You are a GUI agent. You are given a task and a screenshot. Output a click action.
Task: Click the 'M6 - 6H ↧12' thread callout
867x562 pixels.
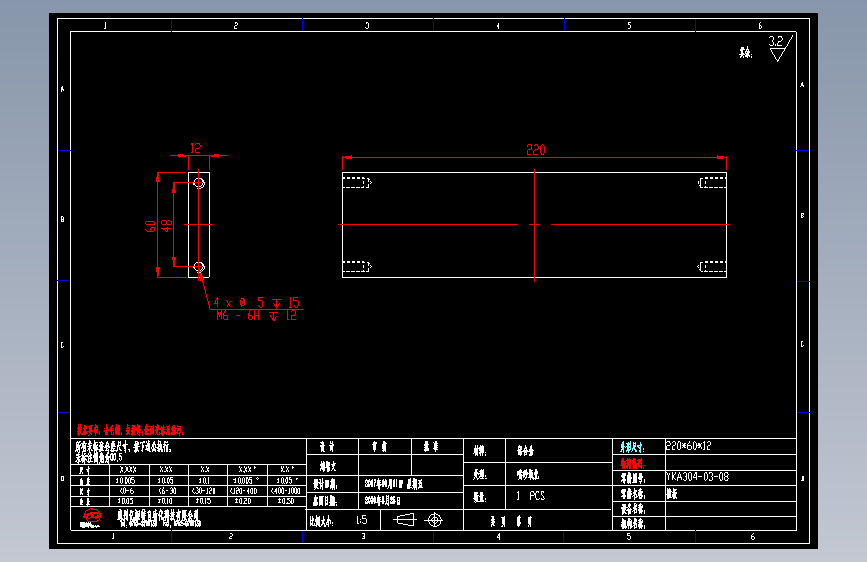click(x=257, y=316)
